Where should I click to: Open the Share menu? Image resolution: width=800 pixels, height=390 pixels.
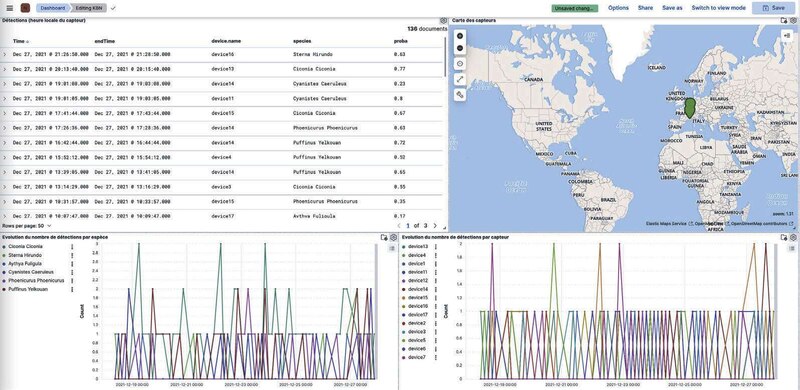point(645,8)
